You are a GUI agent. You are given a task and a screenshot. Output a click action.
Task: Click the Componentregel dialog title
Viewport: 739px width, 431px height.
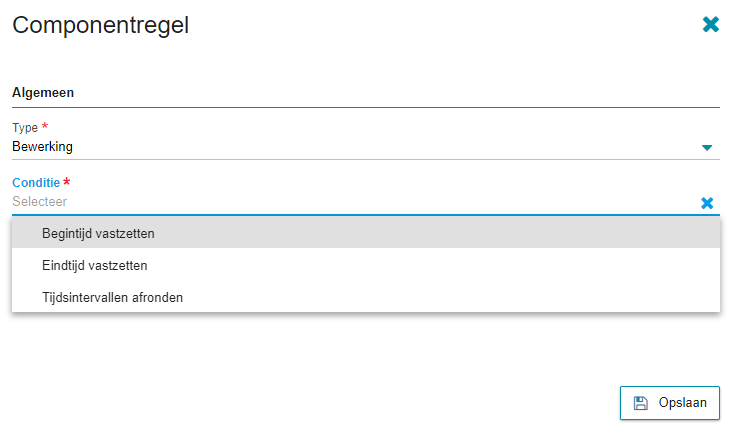(100, 25)
